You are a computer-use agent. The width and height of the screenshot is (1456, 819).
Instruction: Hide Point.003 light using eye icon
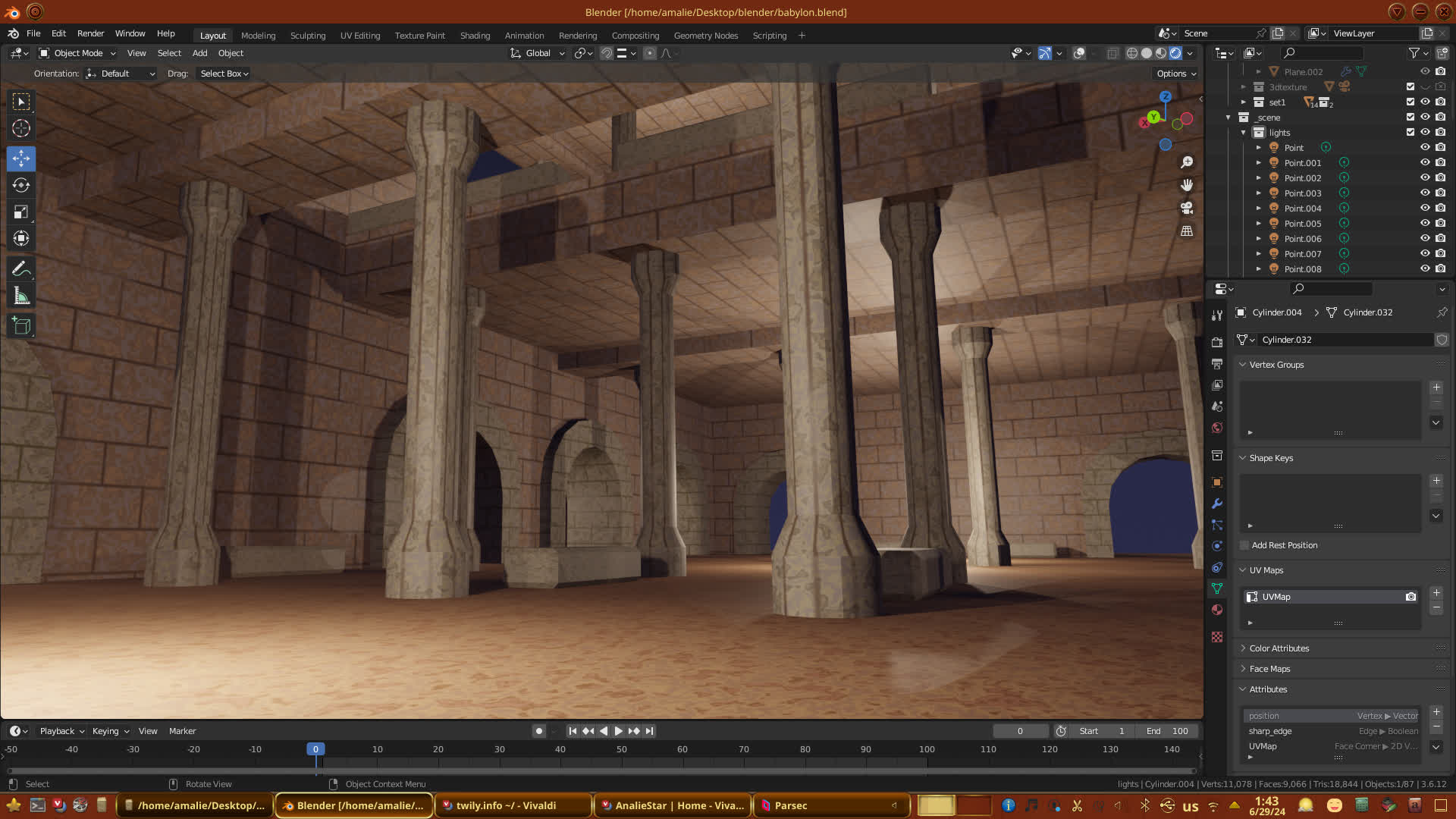coord(1425,193)
